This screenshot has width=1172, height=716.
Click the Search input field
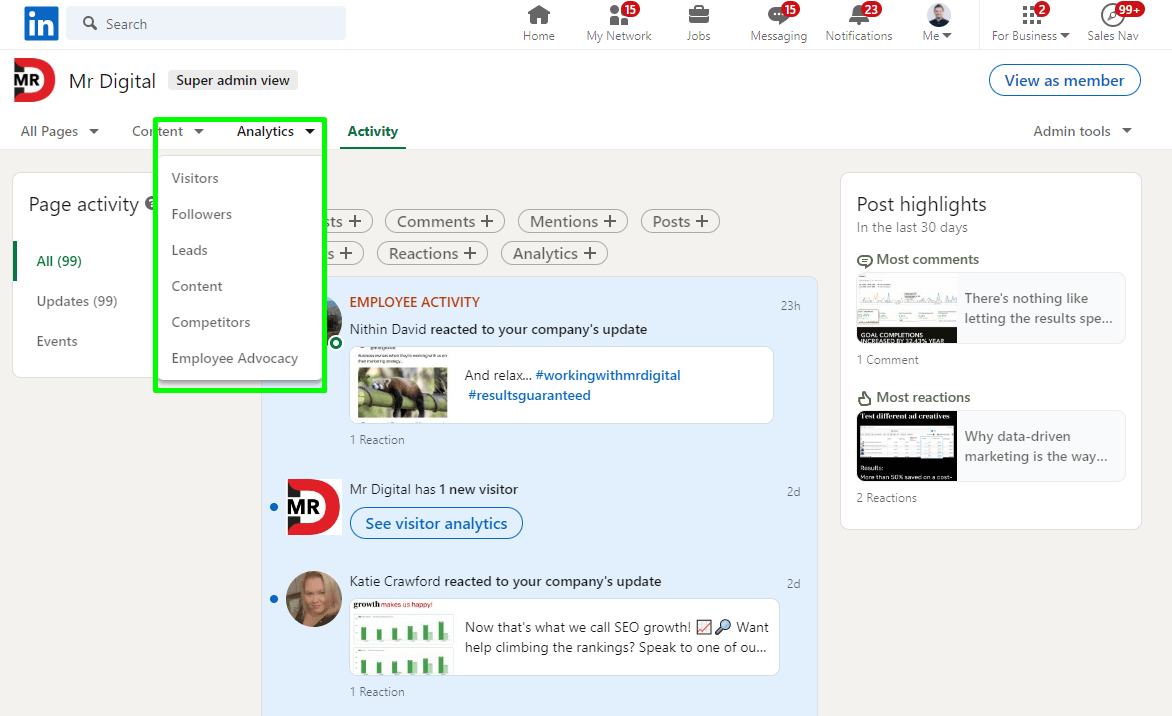205,23
